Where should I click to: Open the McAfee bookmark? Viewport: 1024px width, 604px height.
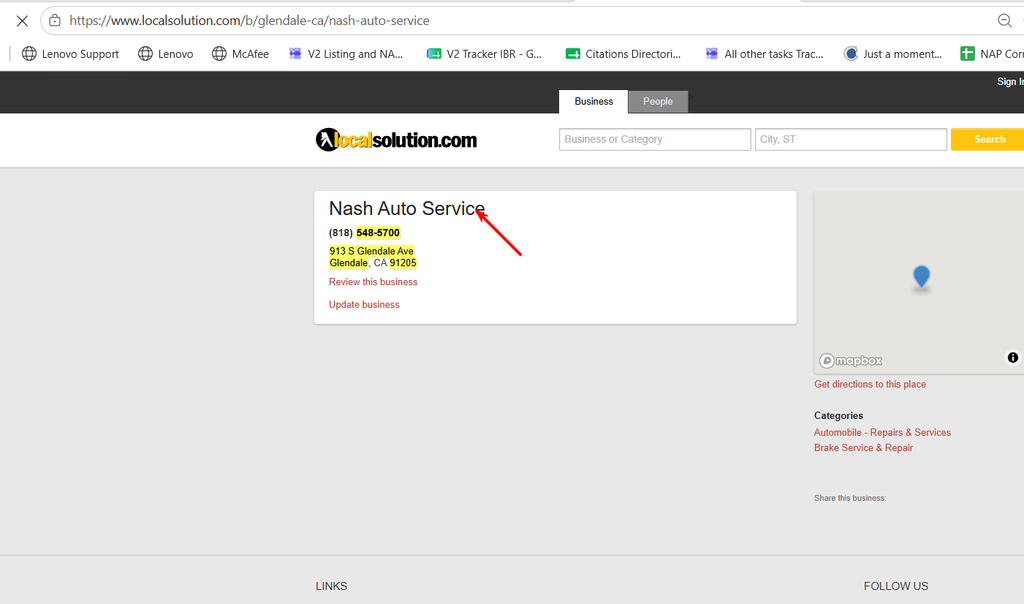click(240, 54)
